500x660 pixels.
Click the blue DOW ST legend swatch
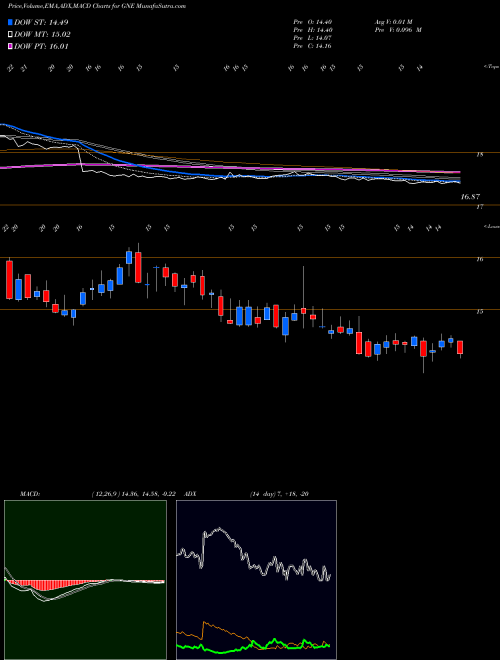click(10, 23)
